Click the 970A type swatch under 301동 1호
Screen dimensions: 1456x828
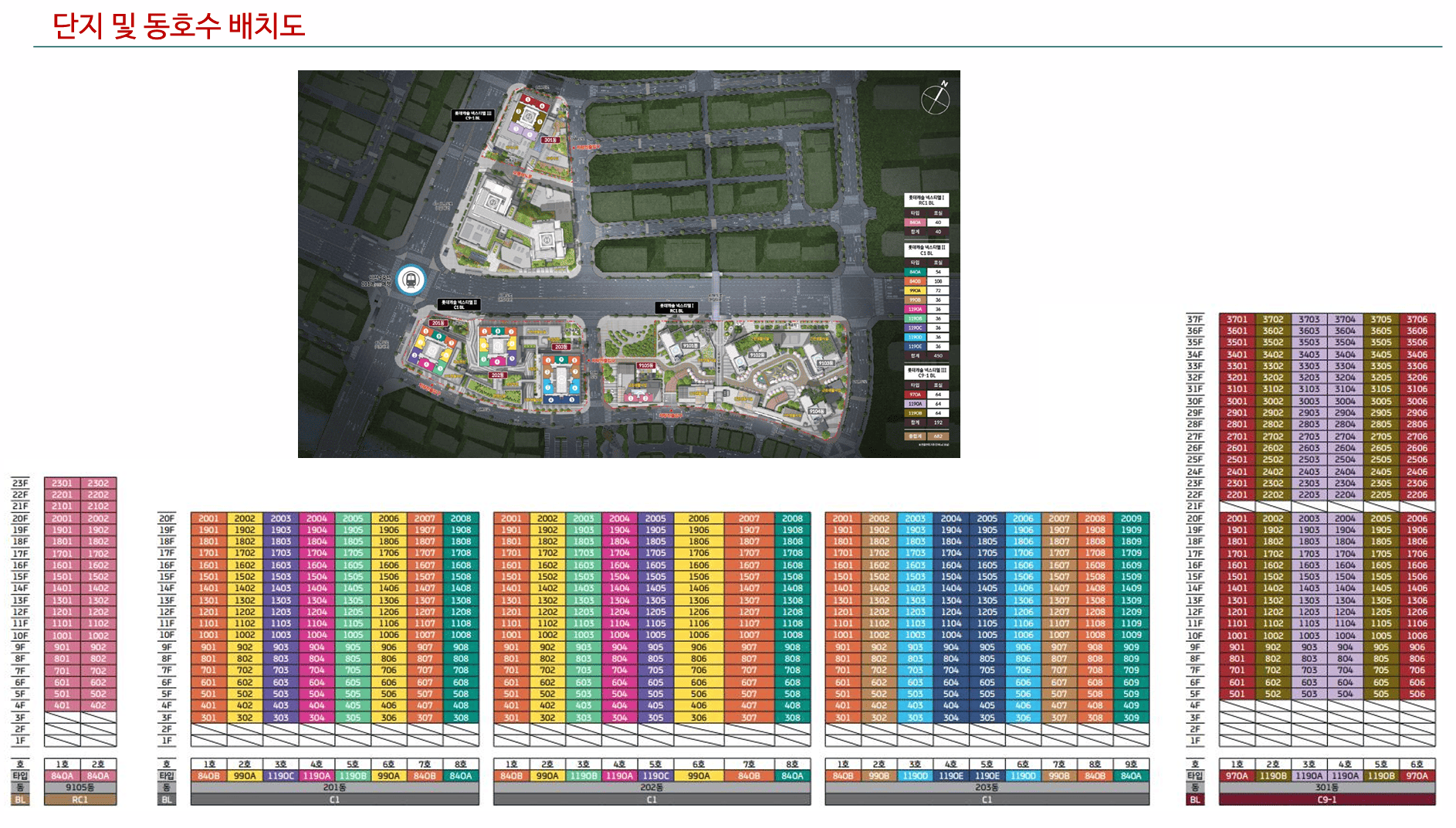point(1237,776)
